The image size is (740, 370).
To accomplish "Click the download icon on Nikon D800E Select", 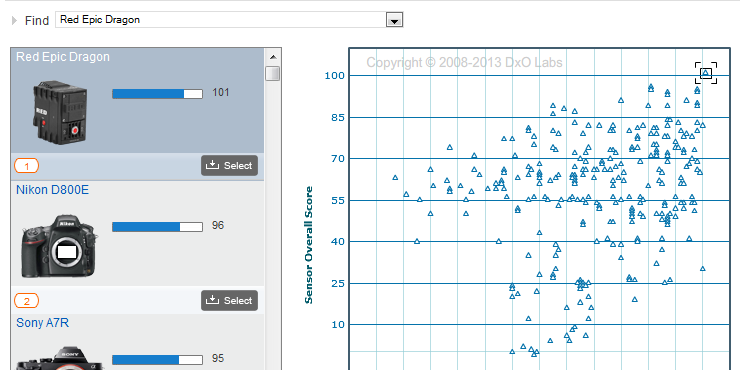I will pyautogui.click(x=213, y=300).
